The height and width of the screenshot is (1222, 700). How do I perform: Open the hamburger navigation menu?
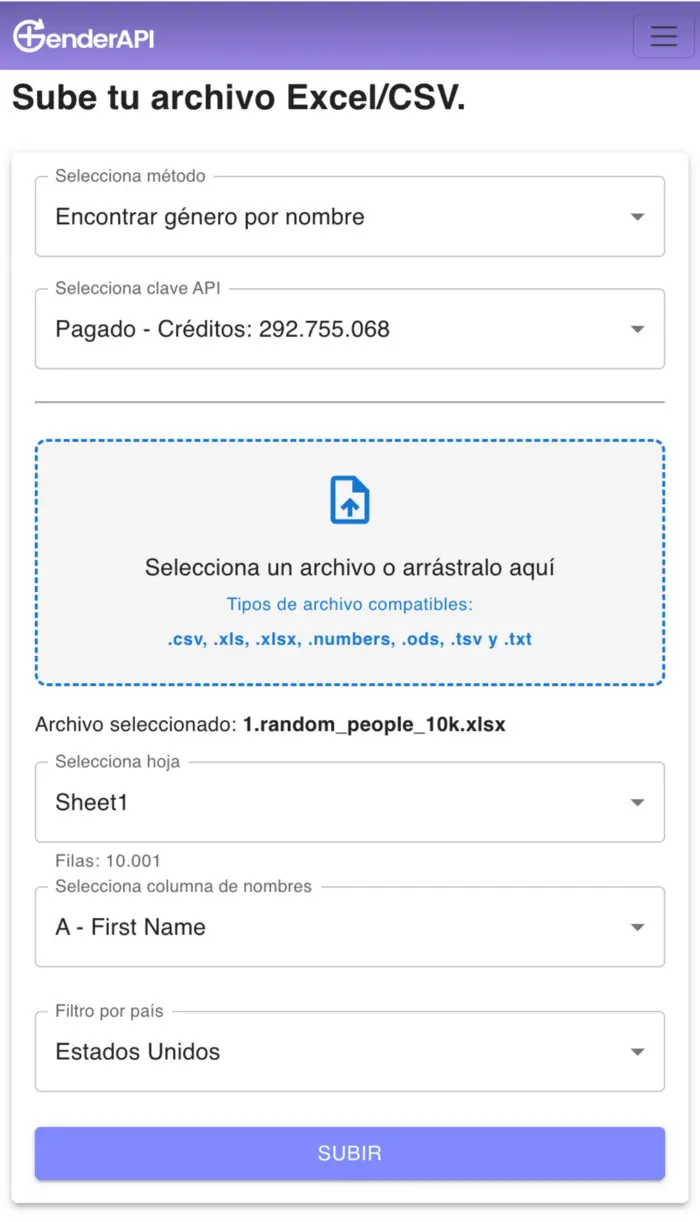[663, 36]
